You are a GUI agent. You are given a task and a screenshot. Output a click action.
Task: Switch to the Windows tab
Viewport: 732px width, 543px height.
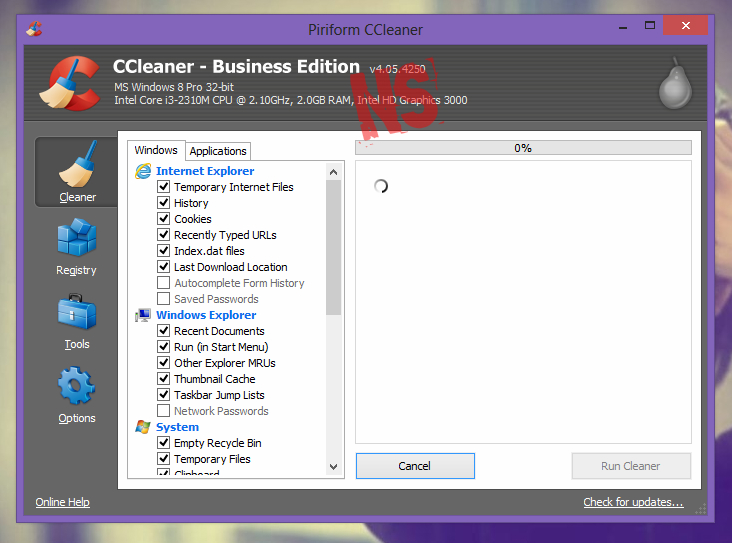pos(156,150)
